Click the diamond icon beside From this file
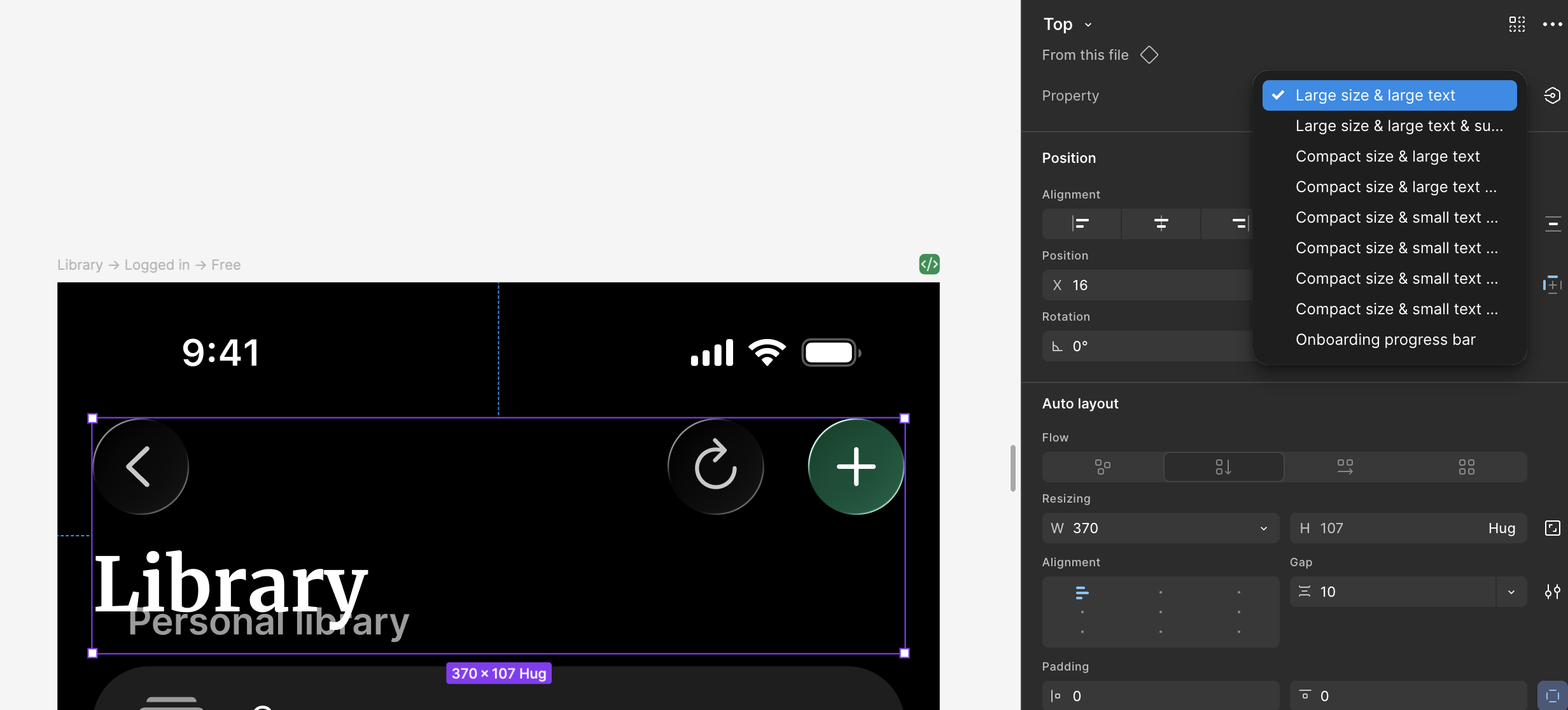Image resolution: width=1568 pixels, height=710 pixels. (1149, 55)
